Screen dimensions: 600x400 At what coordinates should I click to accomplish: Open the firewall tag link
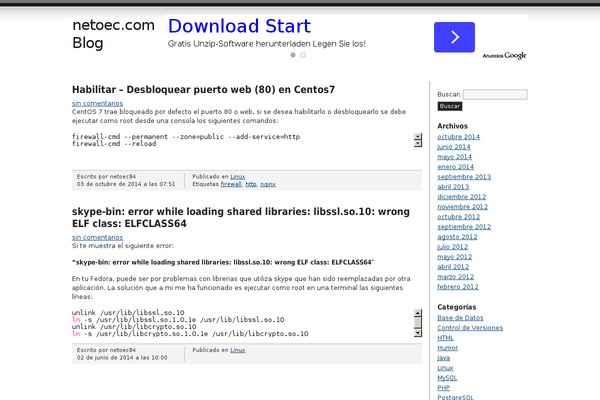(x=231, y=184)
